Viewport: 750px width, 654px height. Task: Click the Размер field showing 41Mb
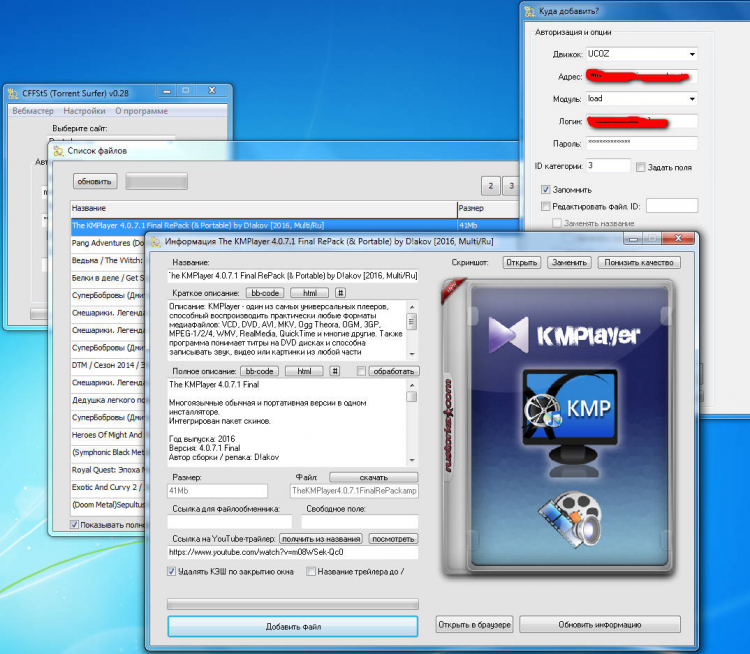[x=217, y=491]
